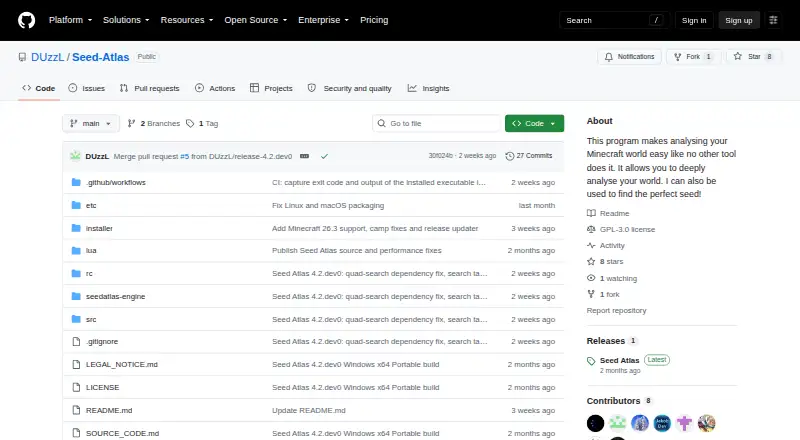The height and width of the screenshot is (440, 800).
Task: View 8 stars stargazers link
Action: point(605,261)
